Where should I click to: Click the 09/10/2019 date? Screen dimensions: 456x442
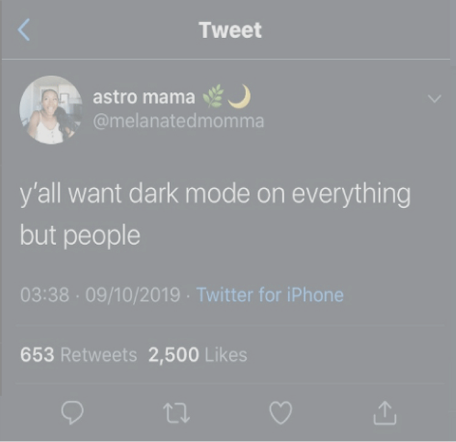click(133, 295)
